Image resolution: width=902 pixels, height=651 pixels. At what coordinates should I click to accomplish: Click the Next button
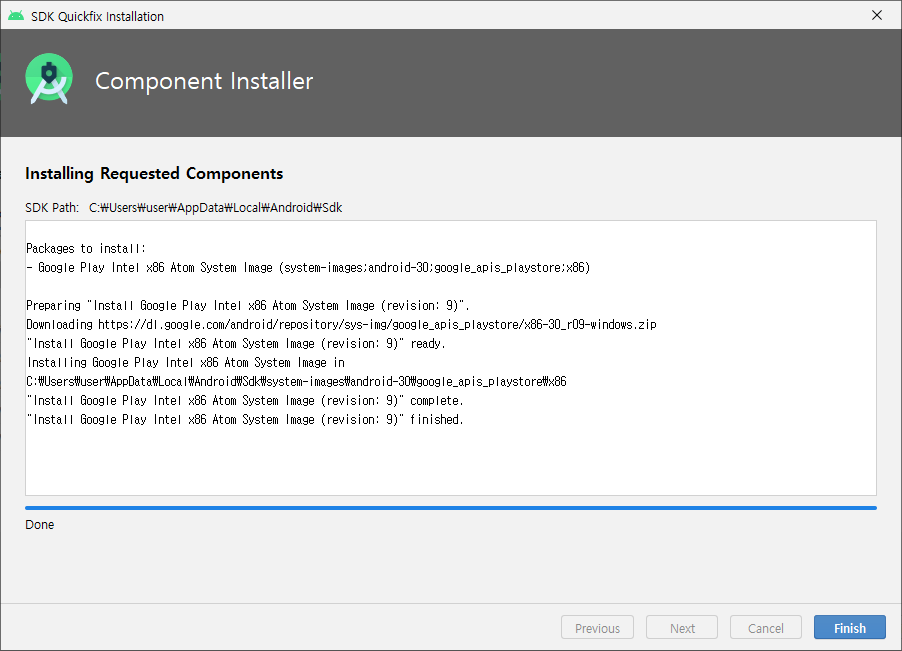click(x=682, y=627)
